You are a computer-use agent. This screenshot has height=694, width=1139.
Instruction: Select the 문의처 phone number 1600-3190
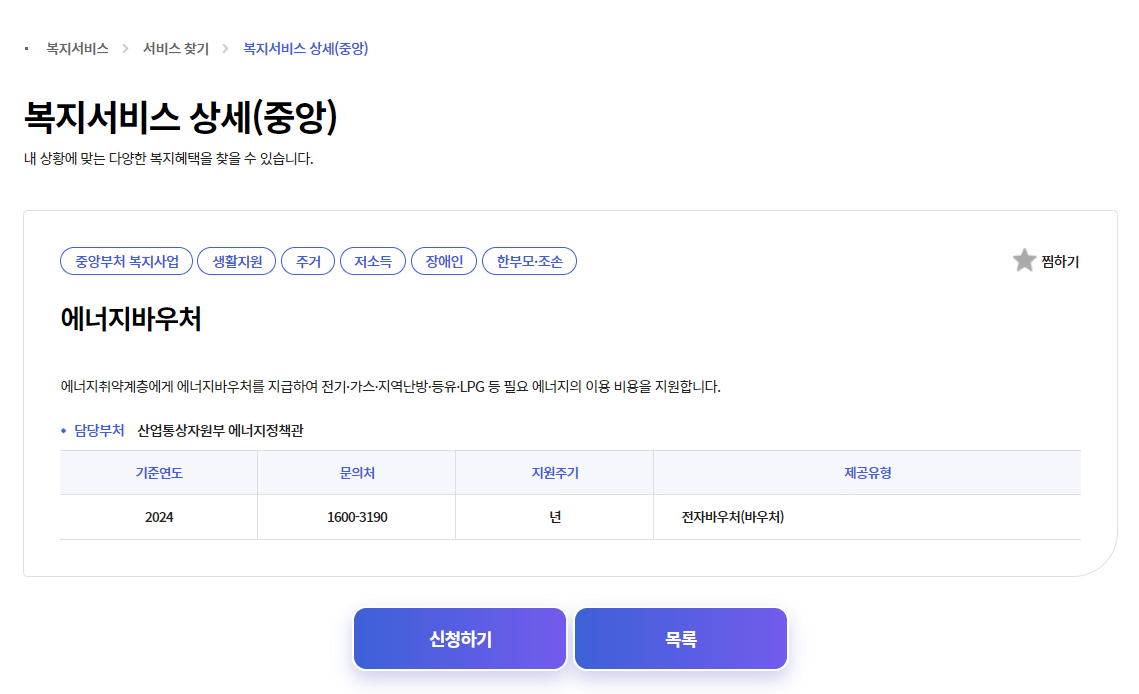355,516
